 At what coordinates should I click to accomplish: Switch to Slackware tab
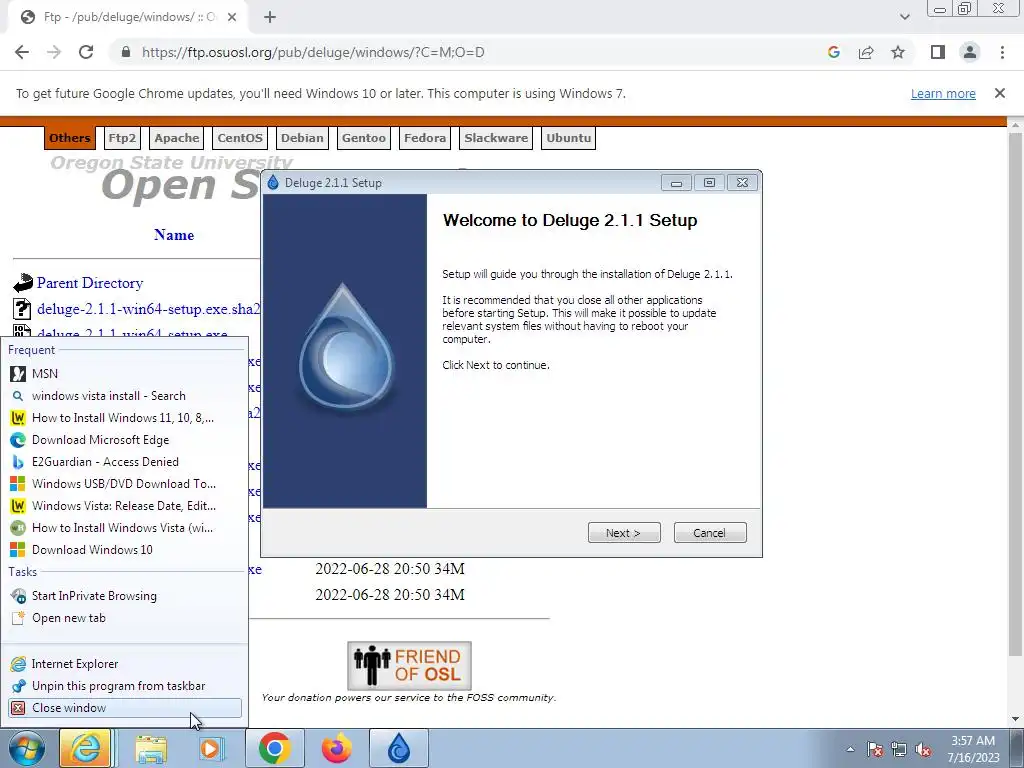coord(496,138)
